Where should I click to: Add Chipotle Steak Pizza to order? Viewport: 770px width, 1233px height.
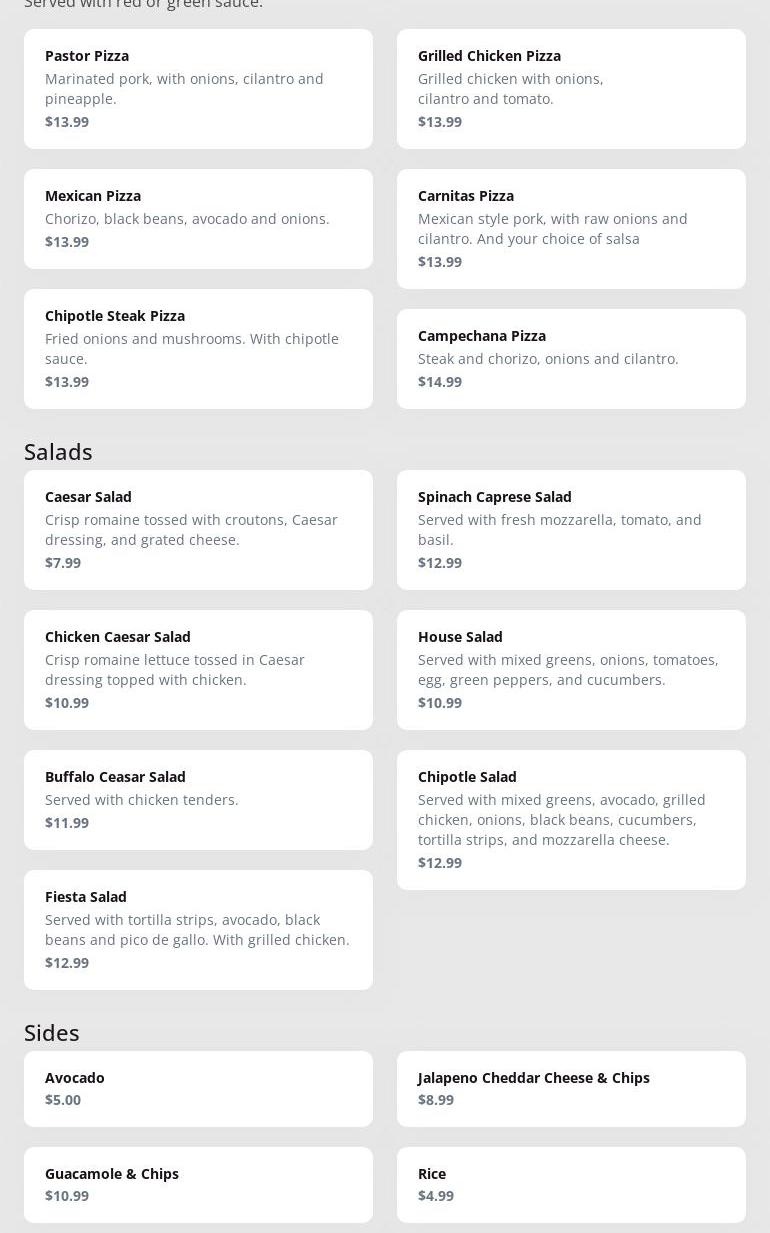click(x=198, y=349)
